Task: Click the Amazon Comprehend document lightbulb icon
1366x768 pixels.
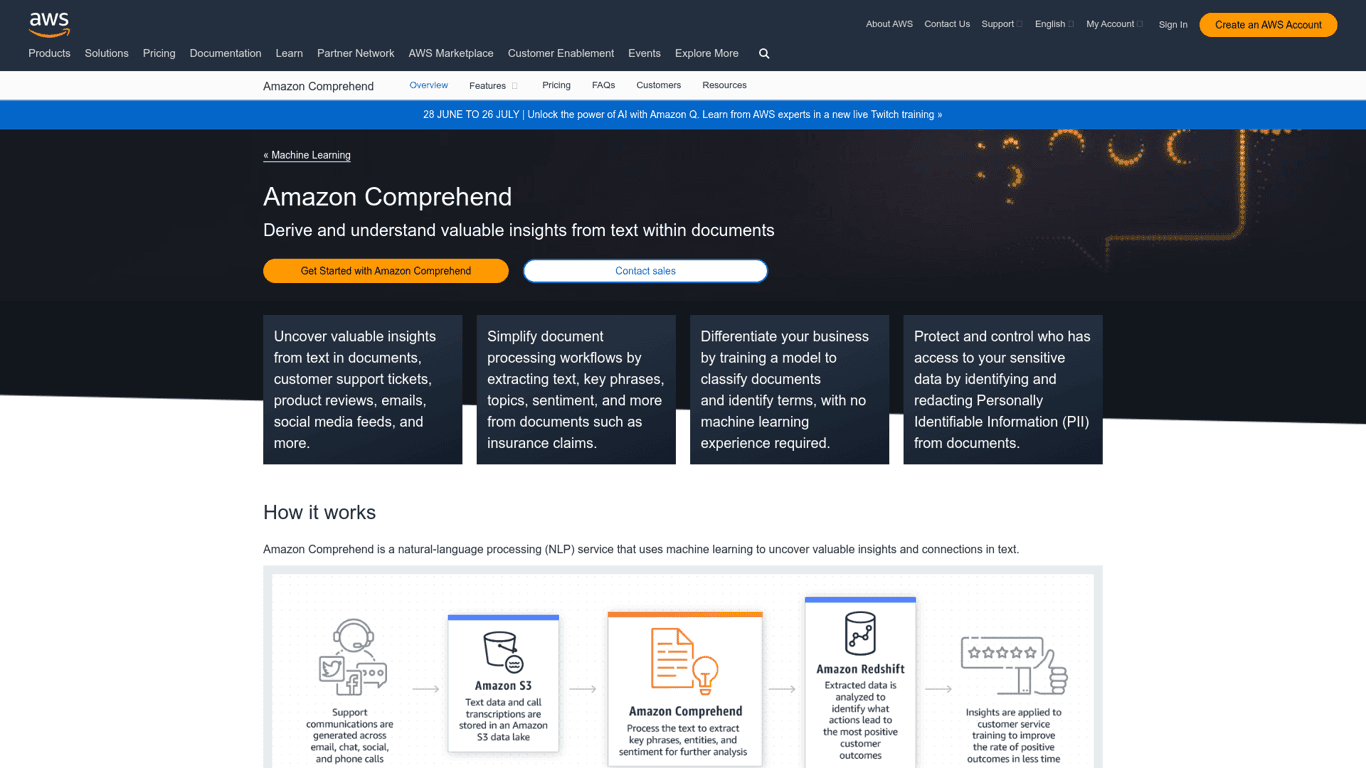Action: click(x=685, y=661)
